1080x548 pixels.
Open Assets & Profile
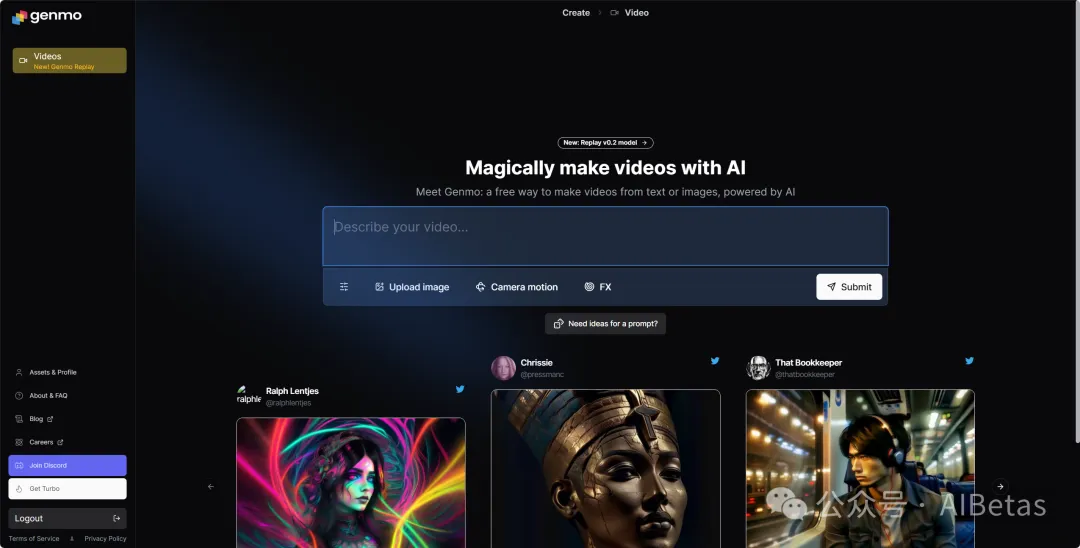tap(46, 372)
